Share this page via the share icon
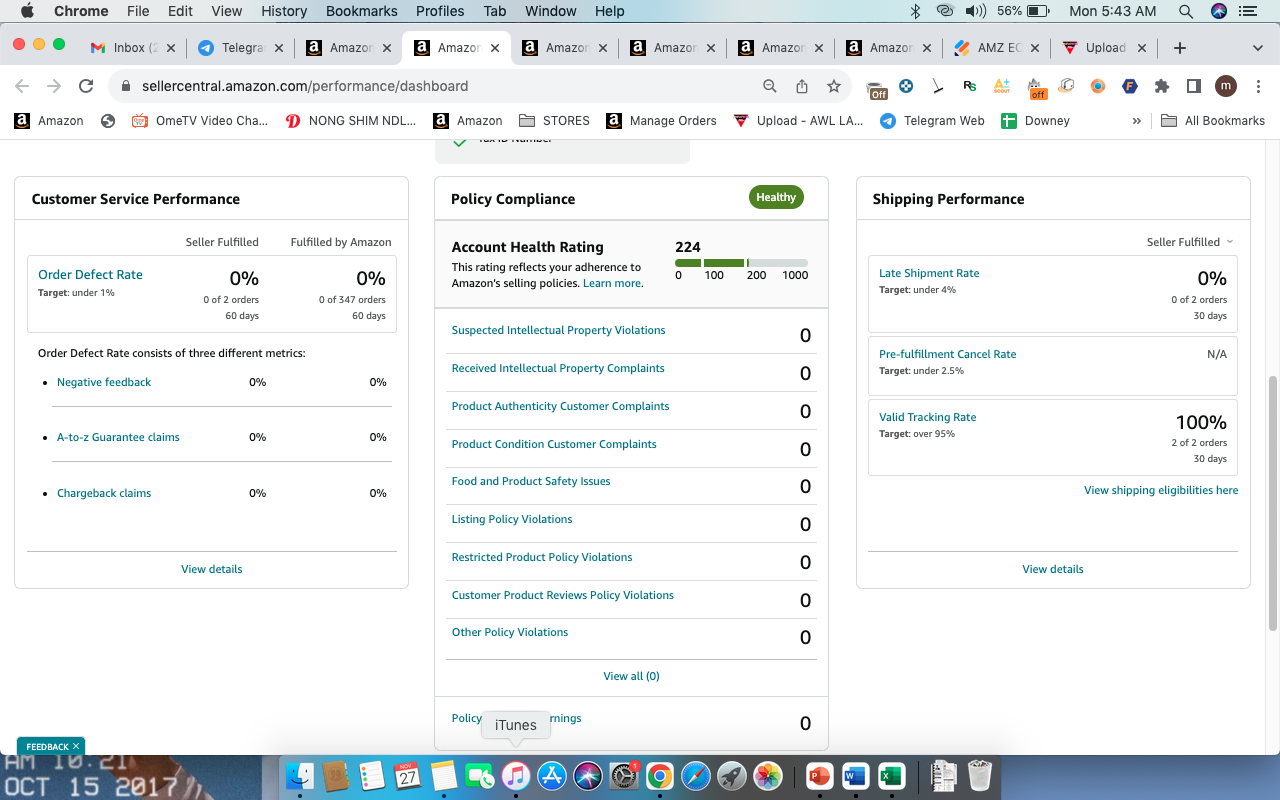Image resolution: width=1280 pixels, height=800 pixels. [802, 86]
